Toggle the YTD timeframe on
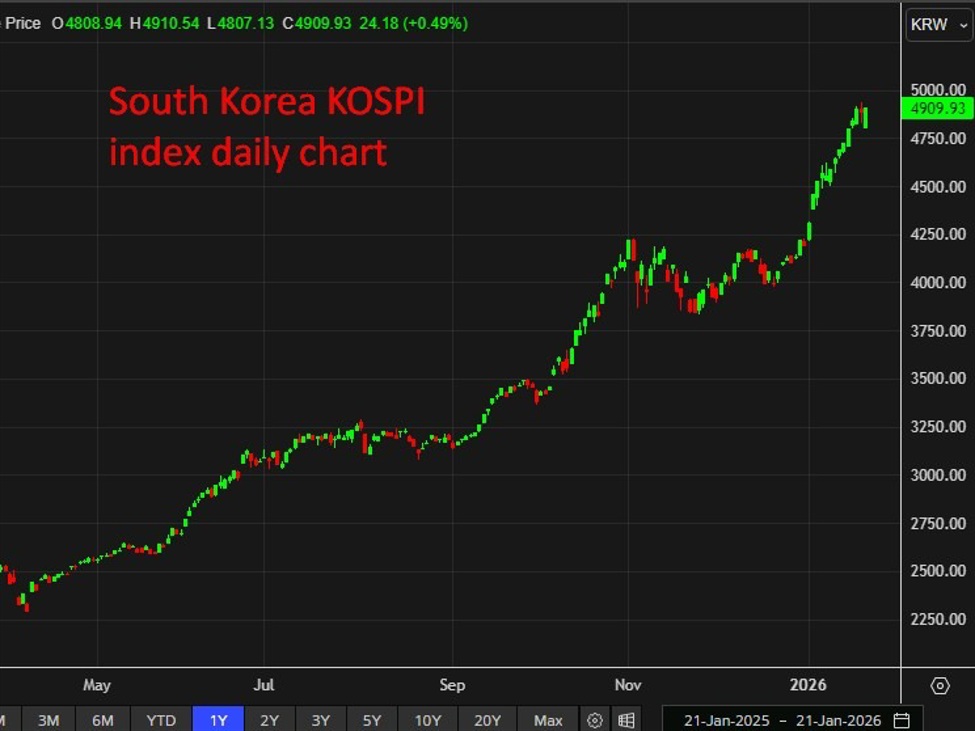 point(160,719)
